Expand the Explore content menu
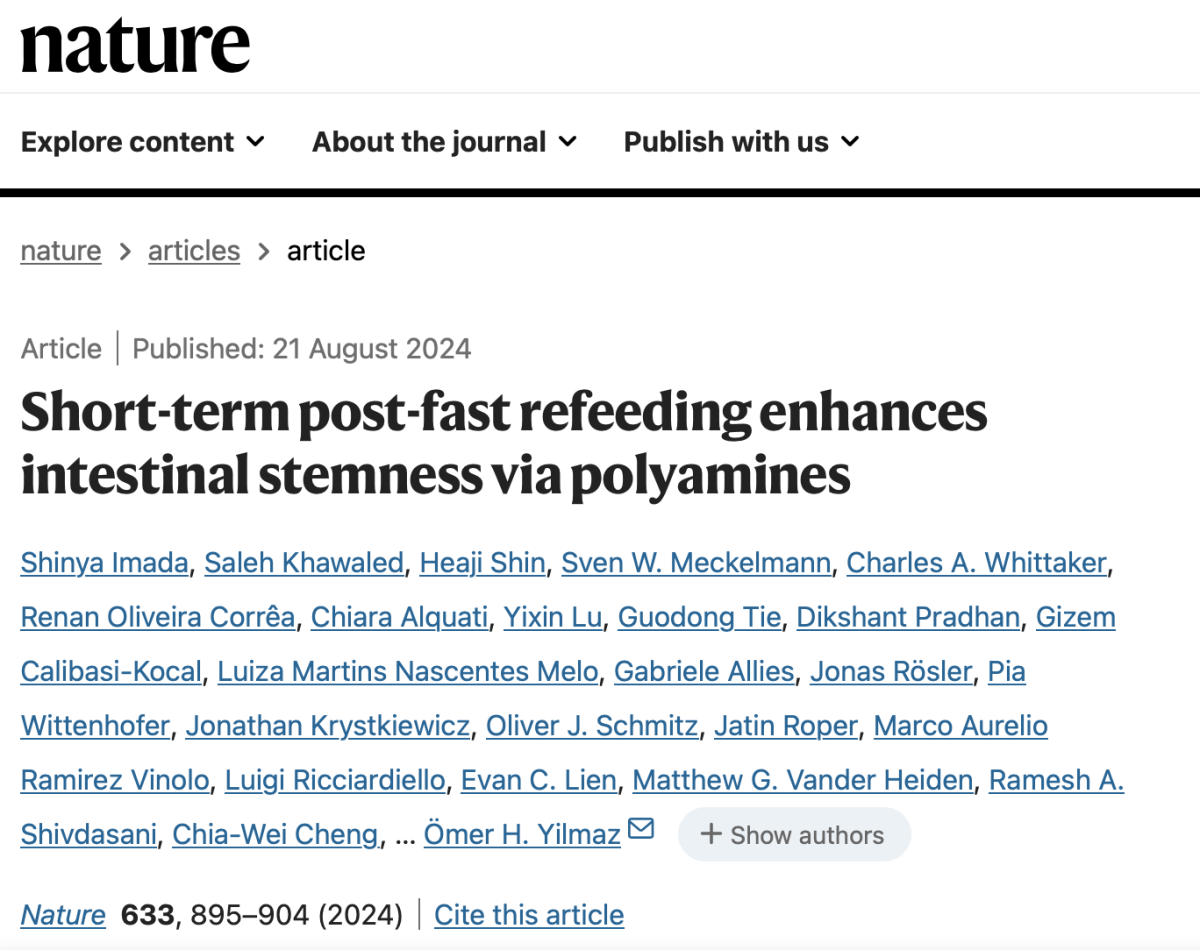This screenshot has width=1200, height=950. (x=143, y=142)
